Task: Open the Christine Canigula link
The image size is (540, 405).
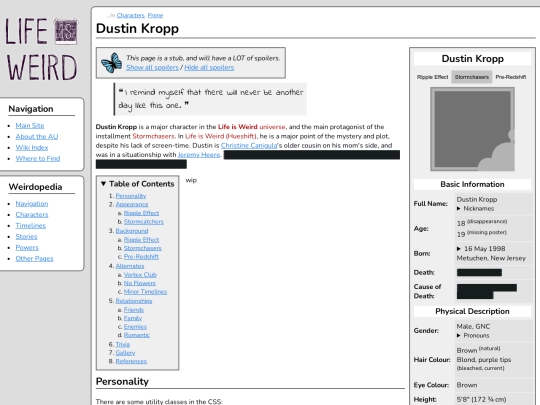Action: (249, 145)
